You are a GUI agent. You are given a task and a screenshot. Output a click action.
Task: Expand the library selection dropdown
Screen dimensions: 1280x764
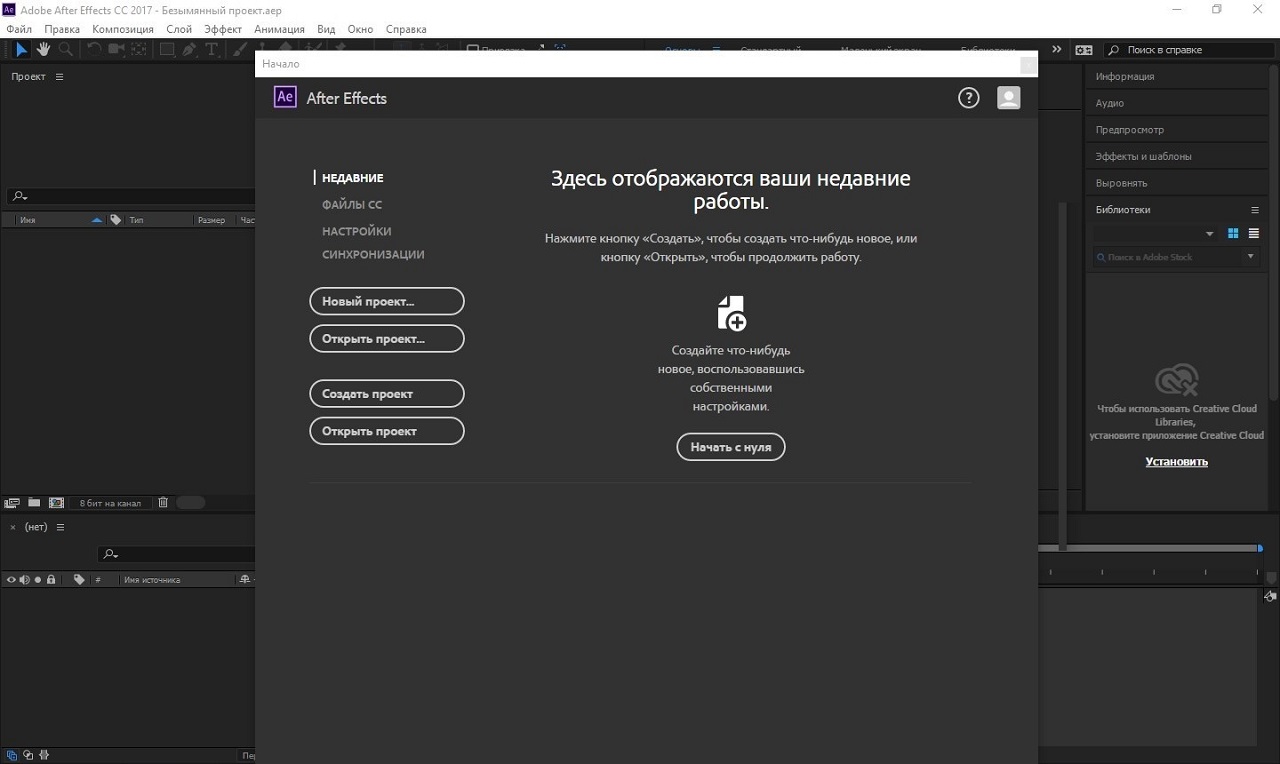tap(1209, 234)
